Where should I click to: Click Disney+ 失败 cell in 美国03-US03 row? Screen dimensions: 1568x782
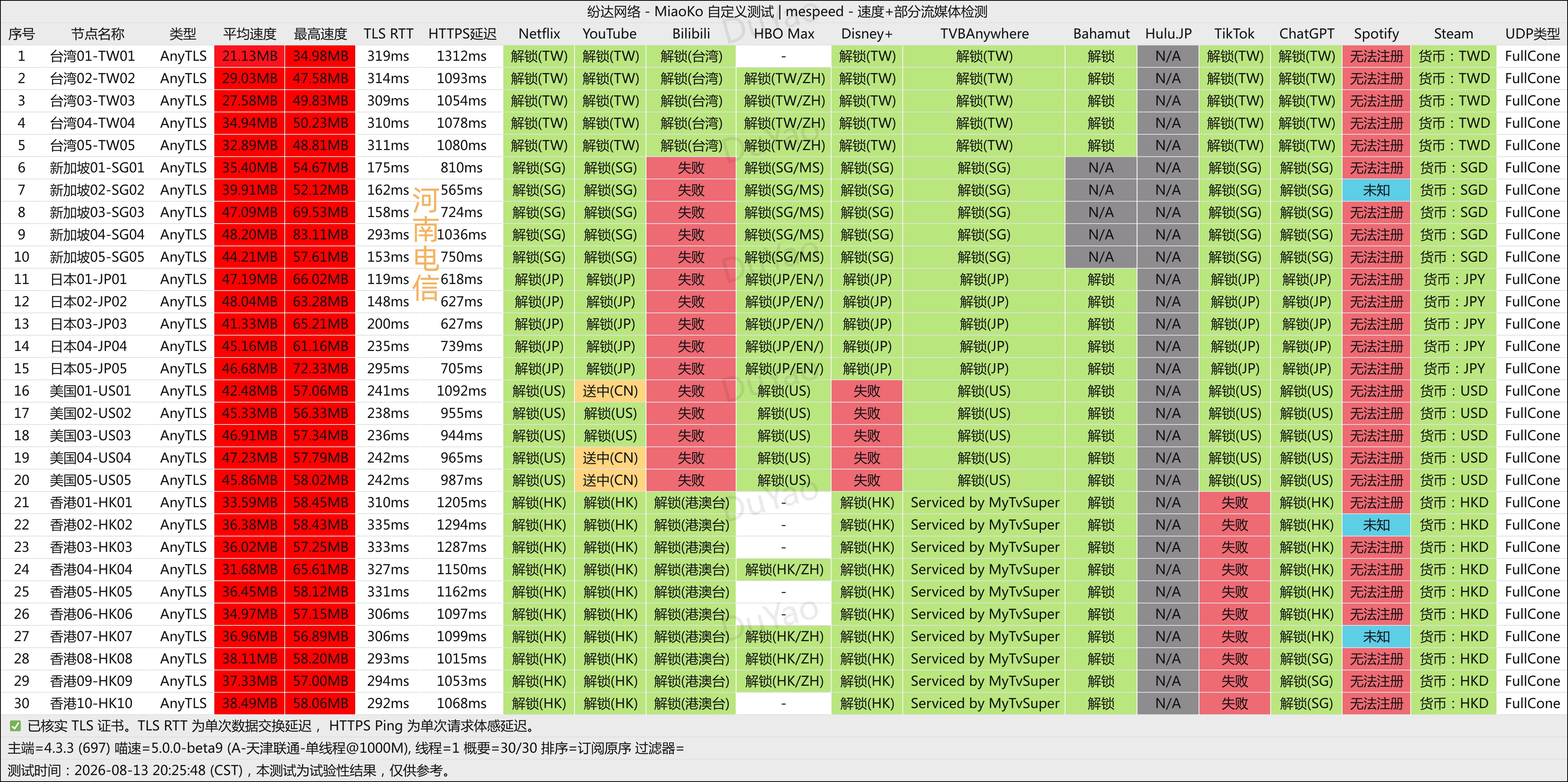point(867,436)
